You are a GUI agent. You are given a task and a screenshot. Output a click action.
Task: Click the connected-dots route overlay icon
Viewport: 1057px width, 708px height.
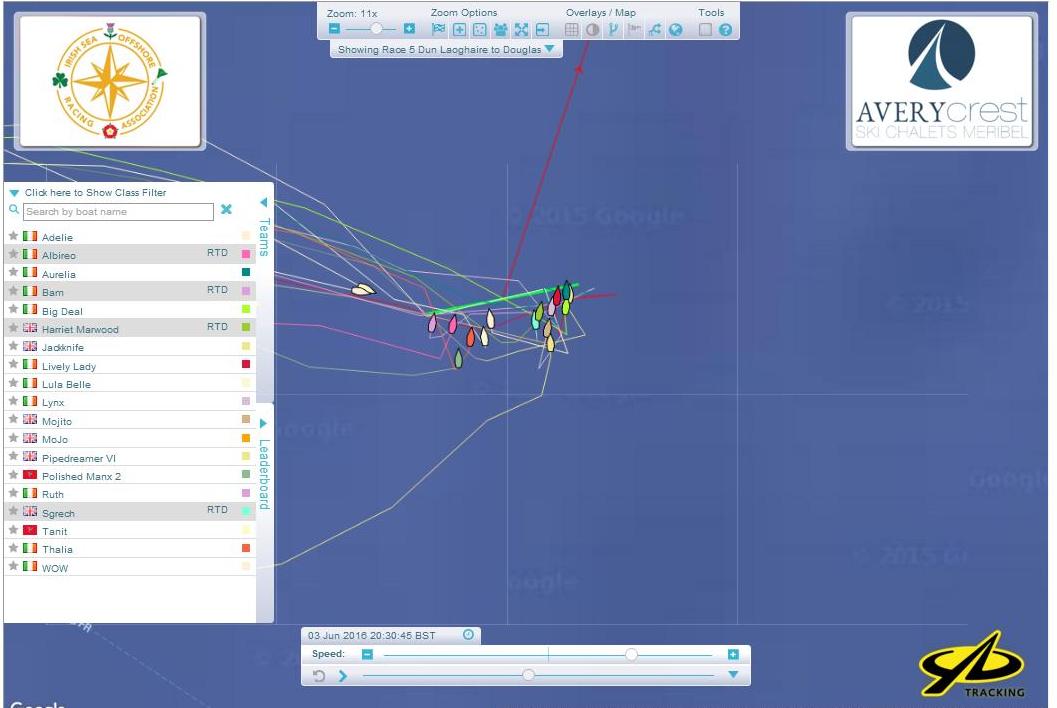point(655,29)
